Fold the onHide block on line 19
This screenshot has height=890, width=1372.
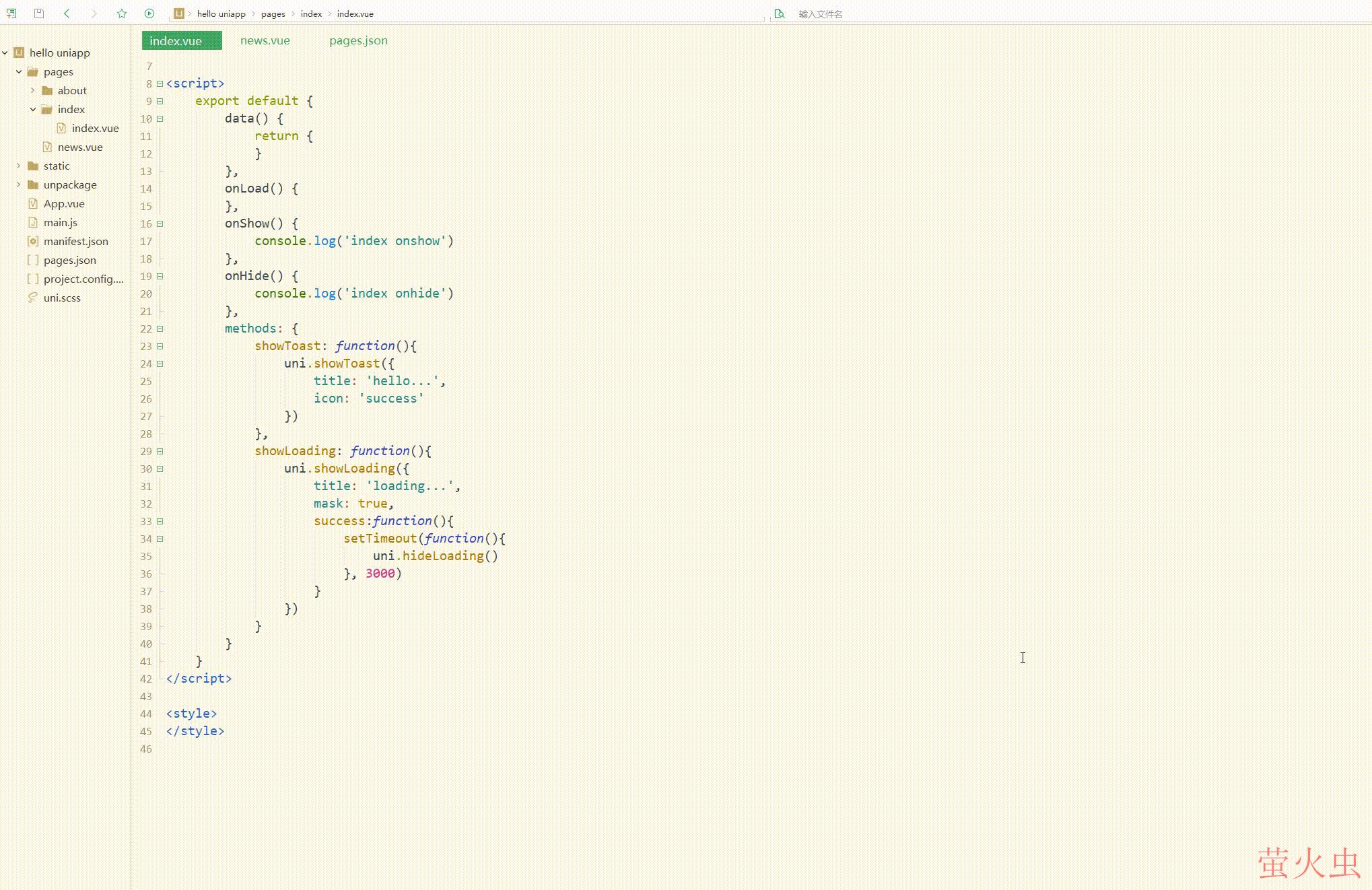(160, 276)
